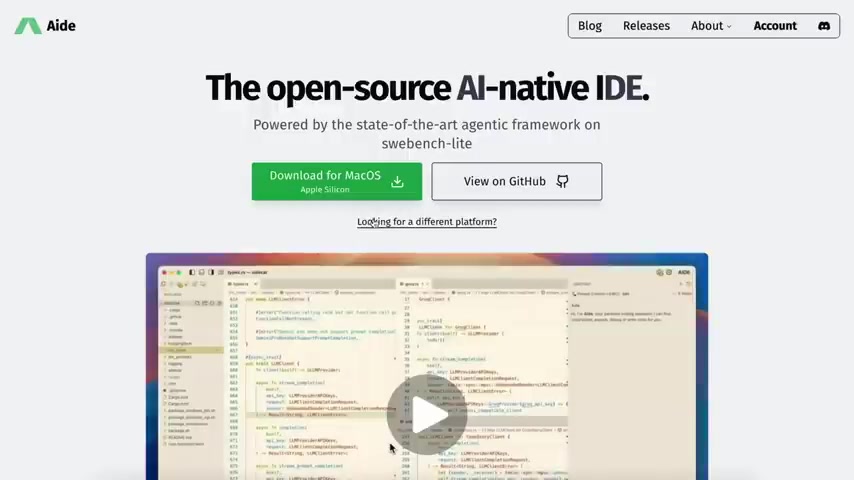Open the Blog page
Viewport: 854px width, 480px height.
(x=589, y=26)
